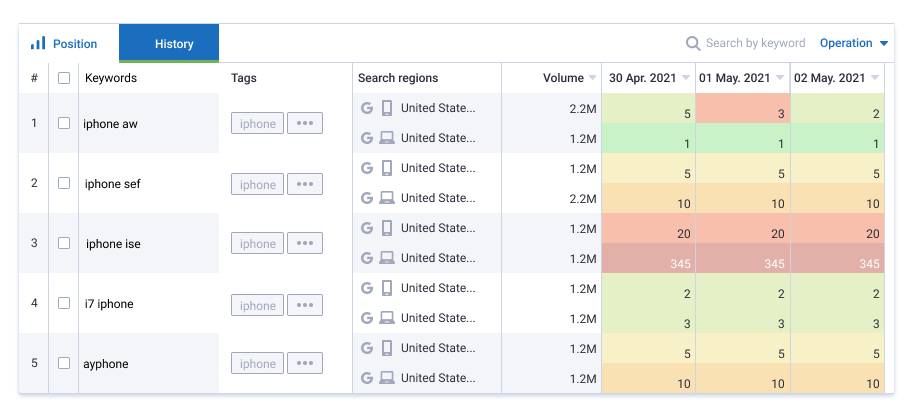This screenshot has width=921, height=416.
Task: Open more tags menu for iphone aw
Action: [x=305, y=124]
